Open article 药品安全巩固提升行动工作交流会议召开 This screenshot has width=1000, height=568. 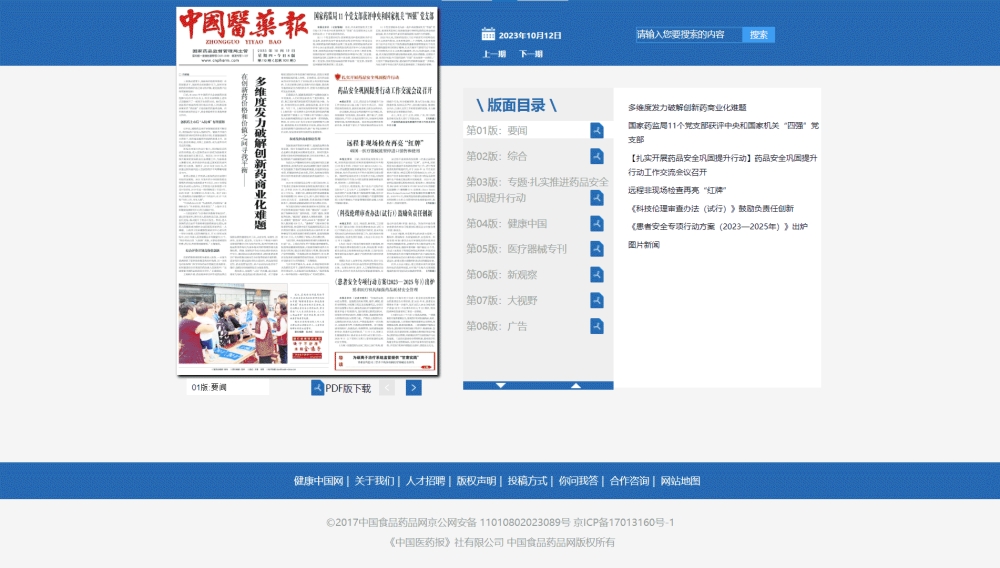(723, 165)
